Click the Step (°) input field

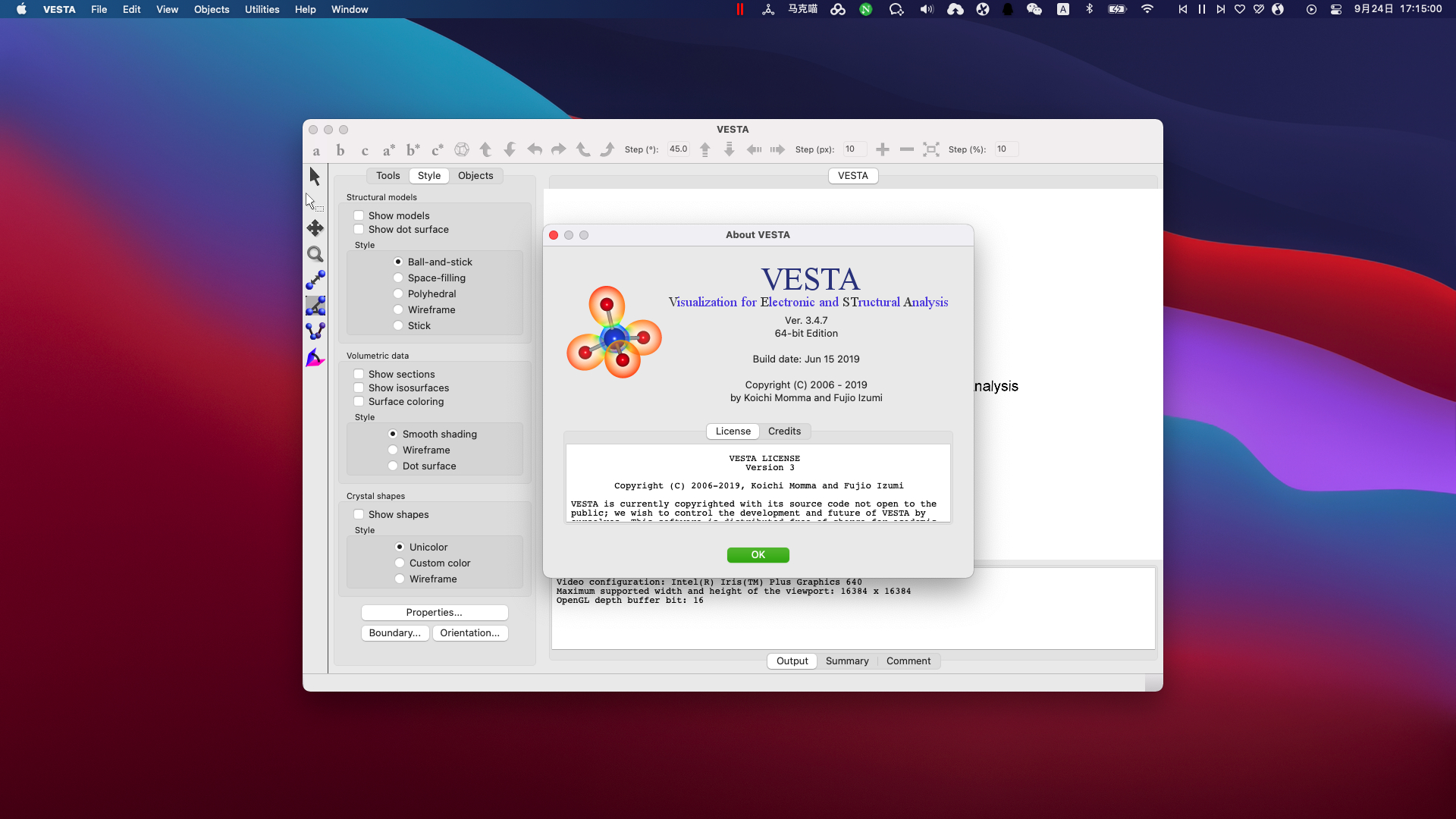tap(679, 149)
